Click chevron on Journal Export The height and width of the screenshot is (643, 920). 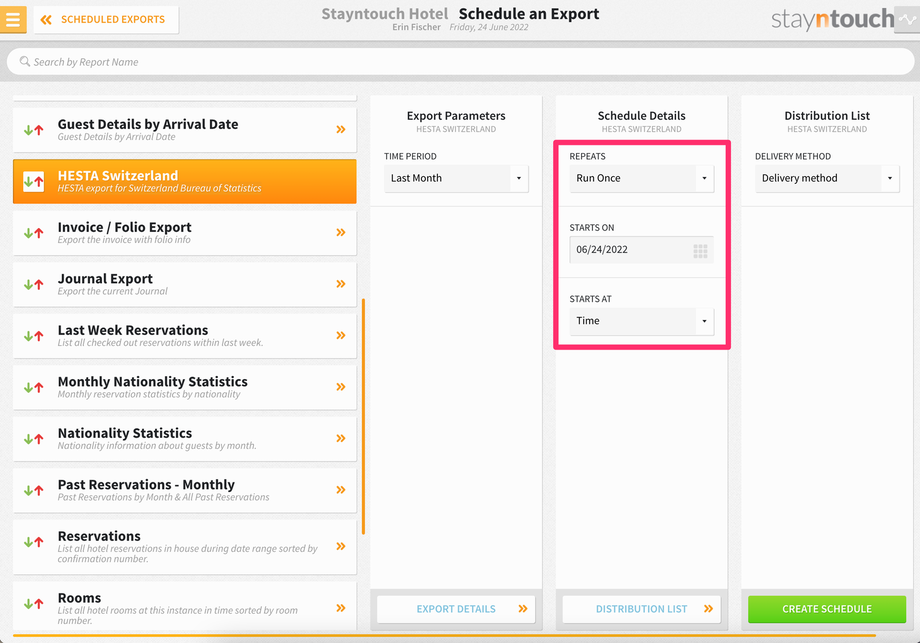(x=341, y=284)
